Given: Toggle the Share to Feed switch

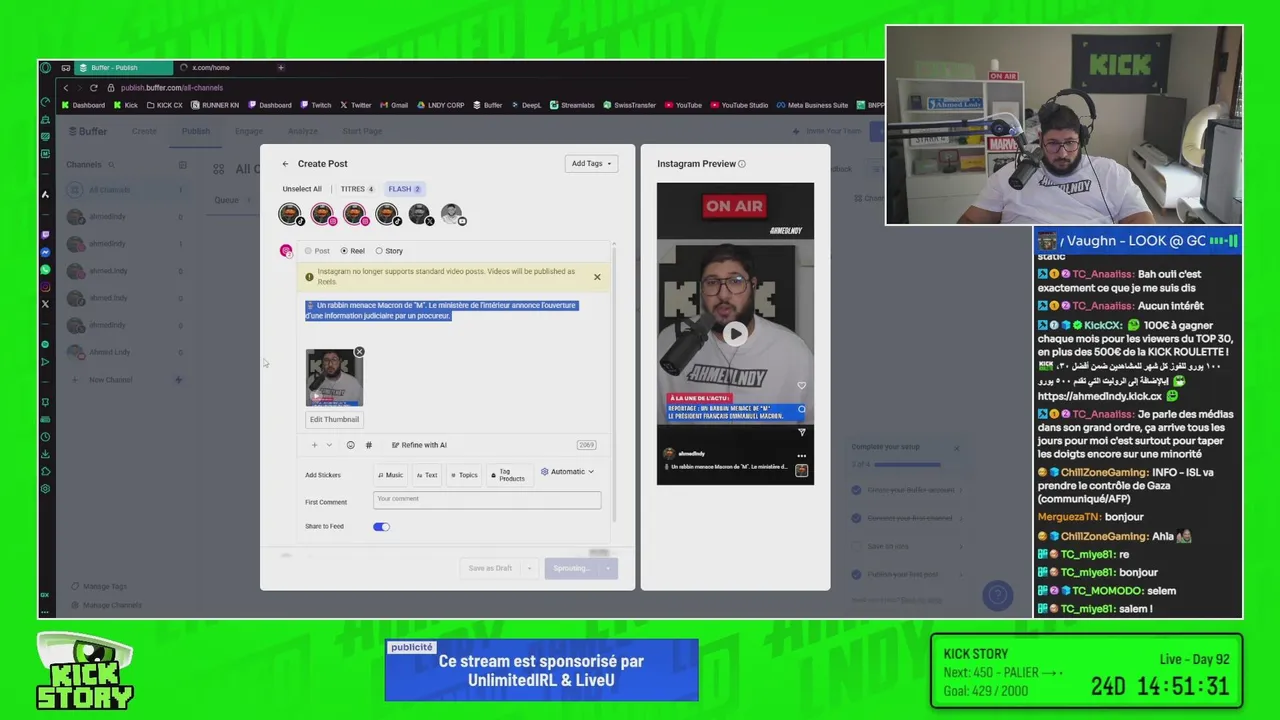Looking at the screenshot, I should click(381, 527).
